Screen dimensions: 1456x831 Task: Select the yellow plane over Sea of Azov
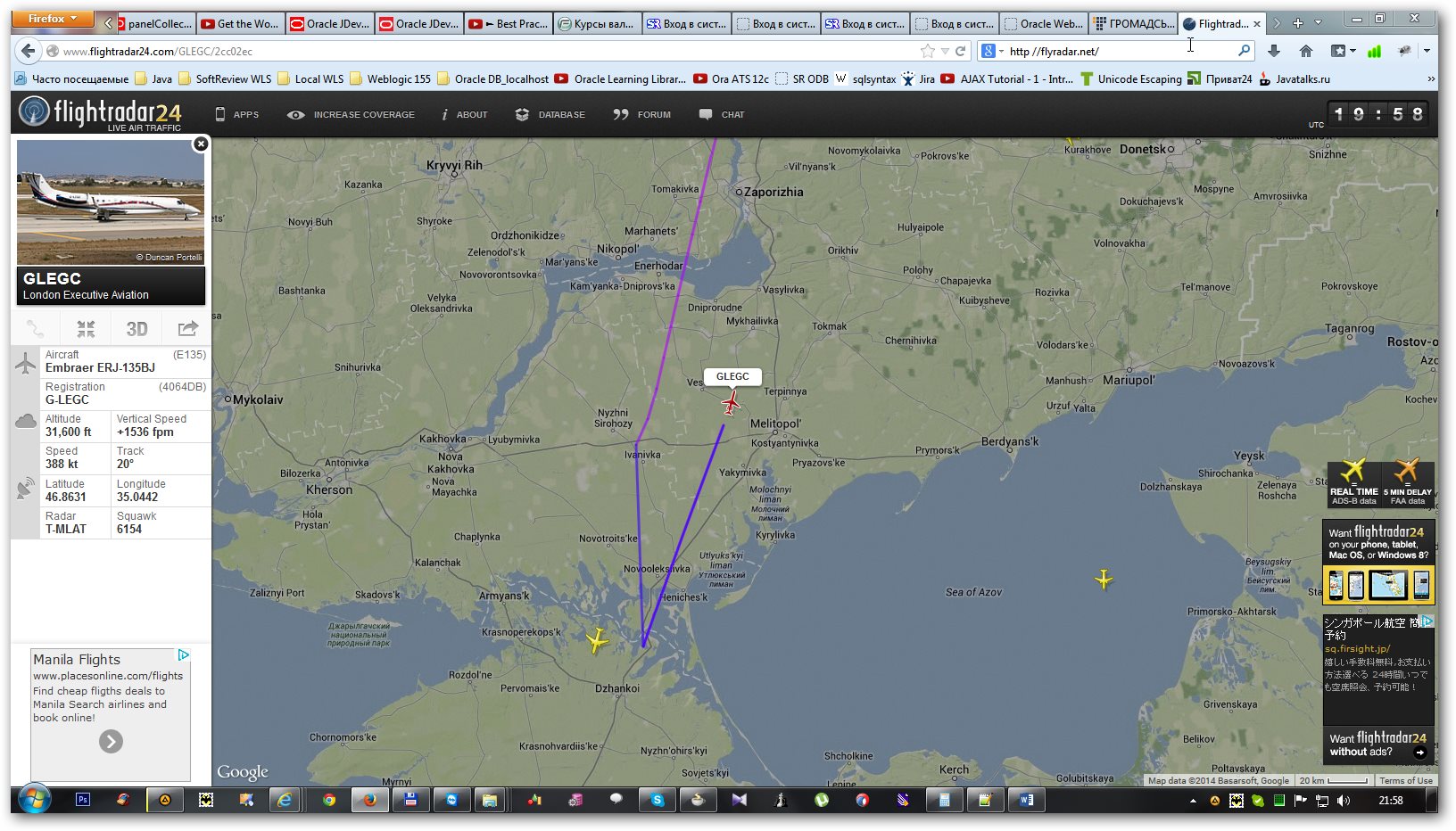1104,580
